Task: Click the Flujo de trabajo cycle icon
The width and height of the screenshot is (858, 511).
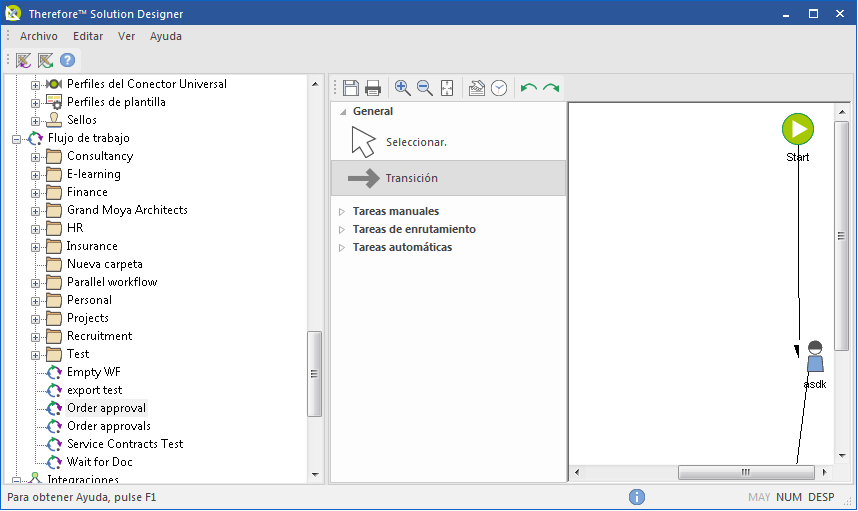Action: tap(35, 138)
